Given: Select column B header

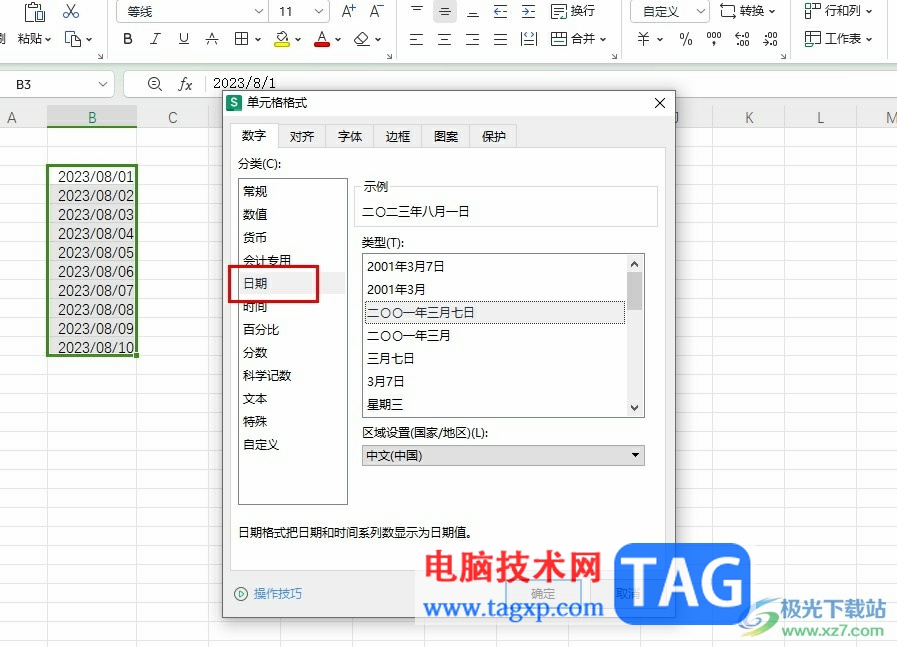Looking at the screenshot, I should coord(92,117).
